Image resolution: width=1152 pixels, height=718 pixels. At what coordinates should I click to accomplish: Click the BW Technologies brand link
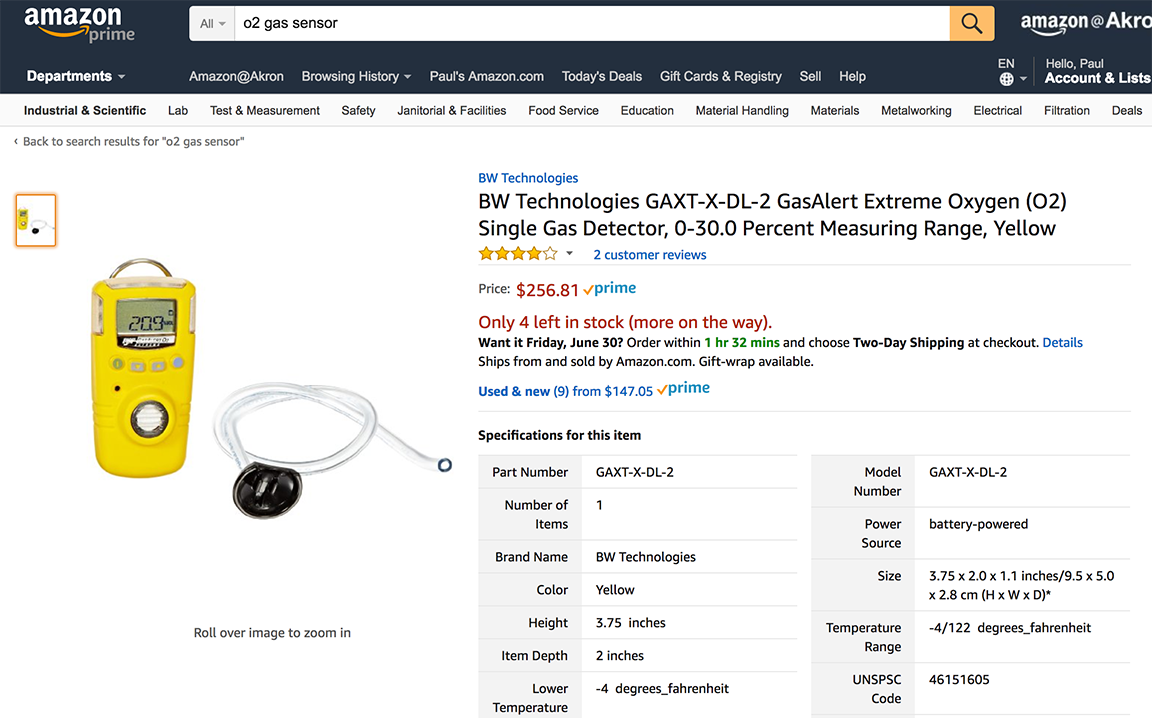(528, 178)
